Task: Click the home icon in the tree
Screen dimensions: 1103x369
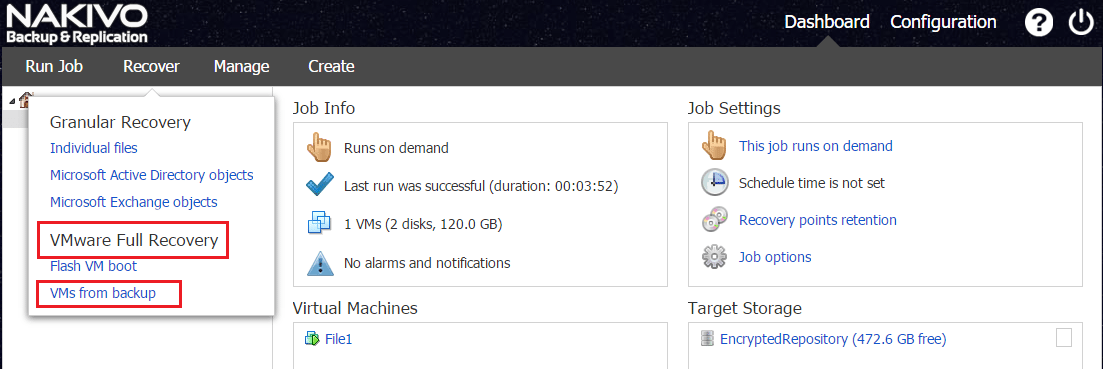Action: (x=25, y=101)
